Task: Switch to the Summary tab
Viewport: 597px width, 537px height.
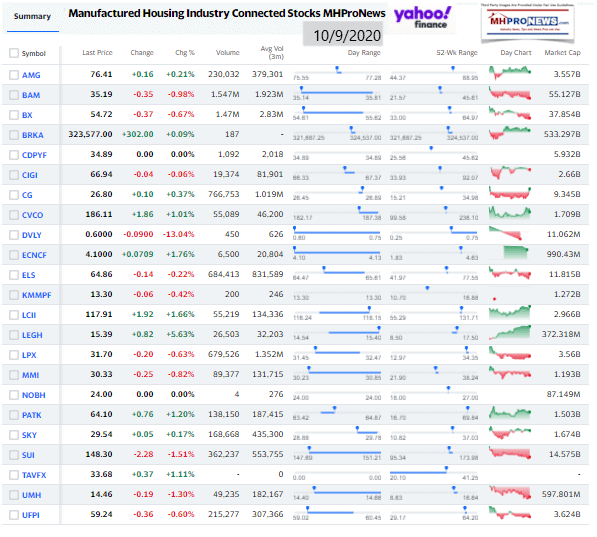Action: coord(32,16)
